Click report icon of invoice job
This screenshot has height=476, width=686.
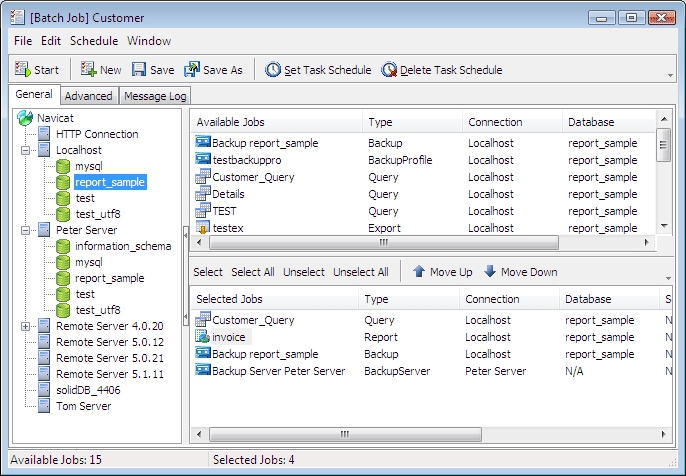(203, 336)
